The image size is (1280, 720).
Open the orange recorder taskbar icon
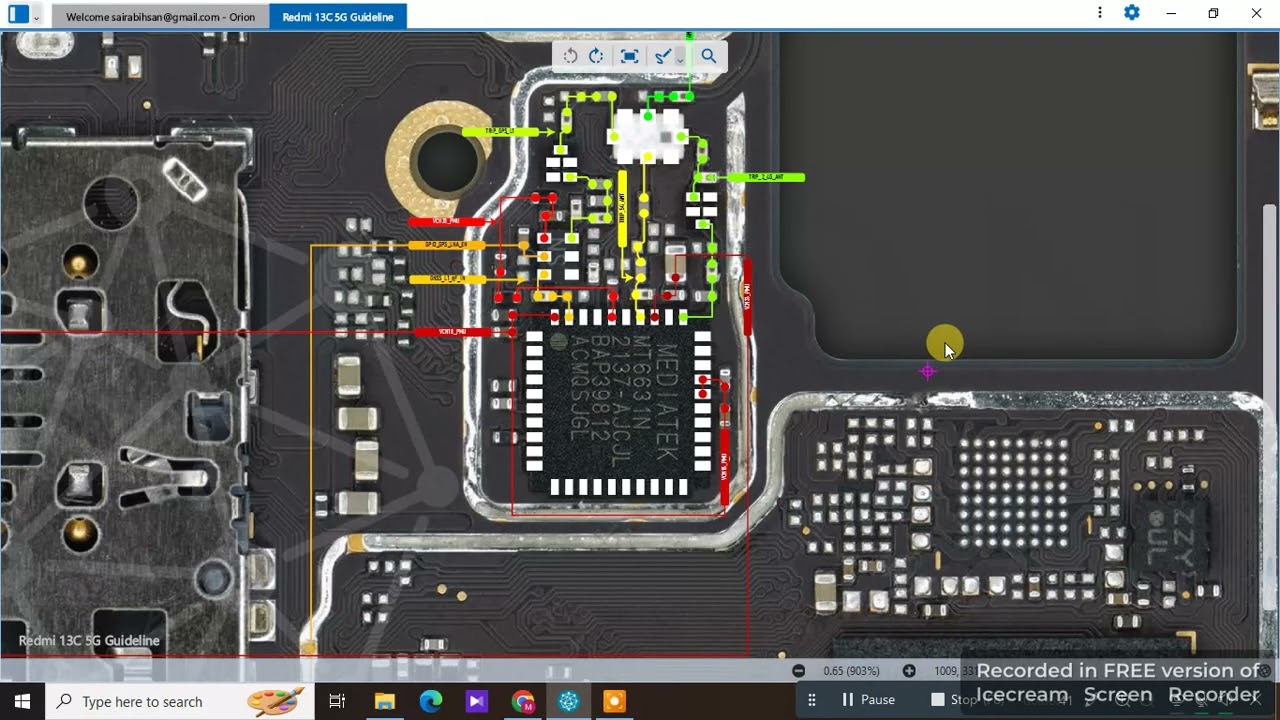click(x=615, y=701)
